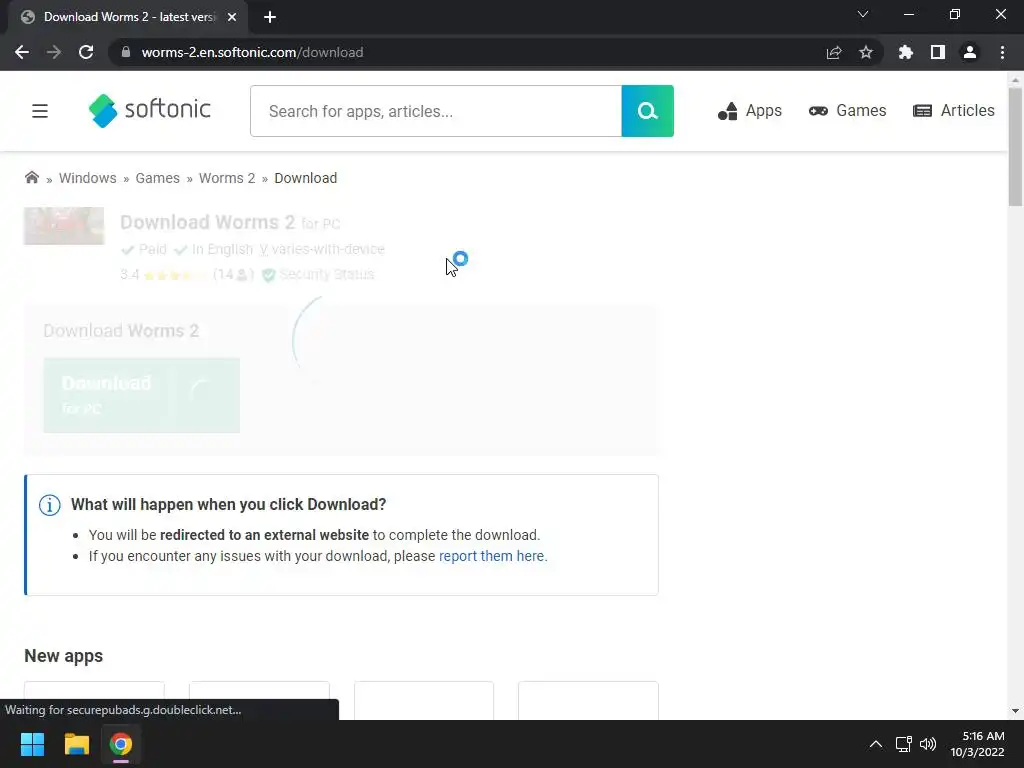
Task: Focus the Search for apps field
Action: [x=436, y=111]
